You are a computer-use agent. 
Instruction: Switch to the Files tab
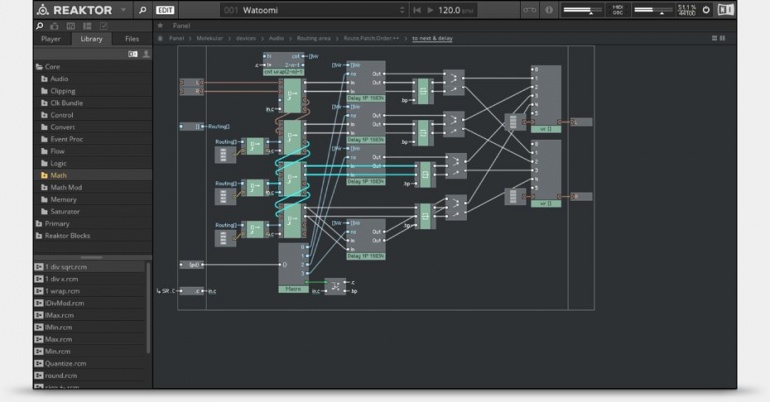[x=131, y=38]
